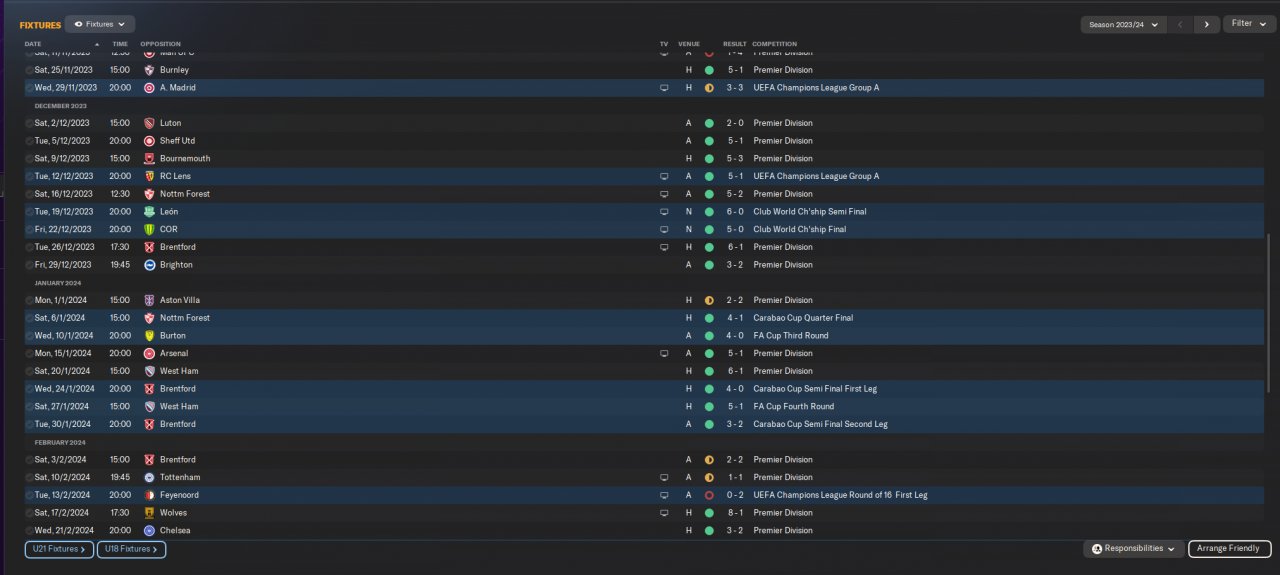Go to U21 Fixtures

tap(59, 549)
